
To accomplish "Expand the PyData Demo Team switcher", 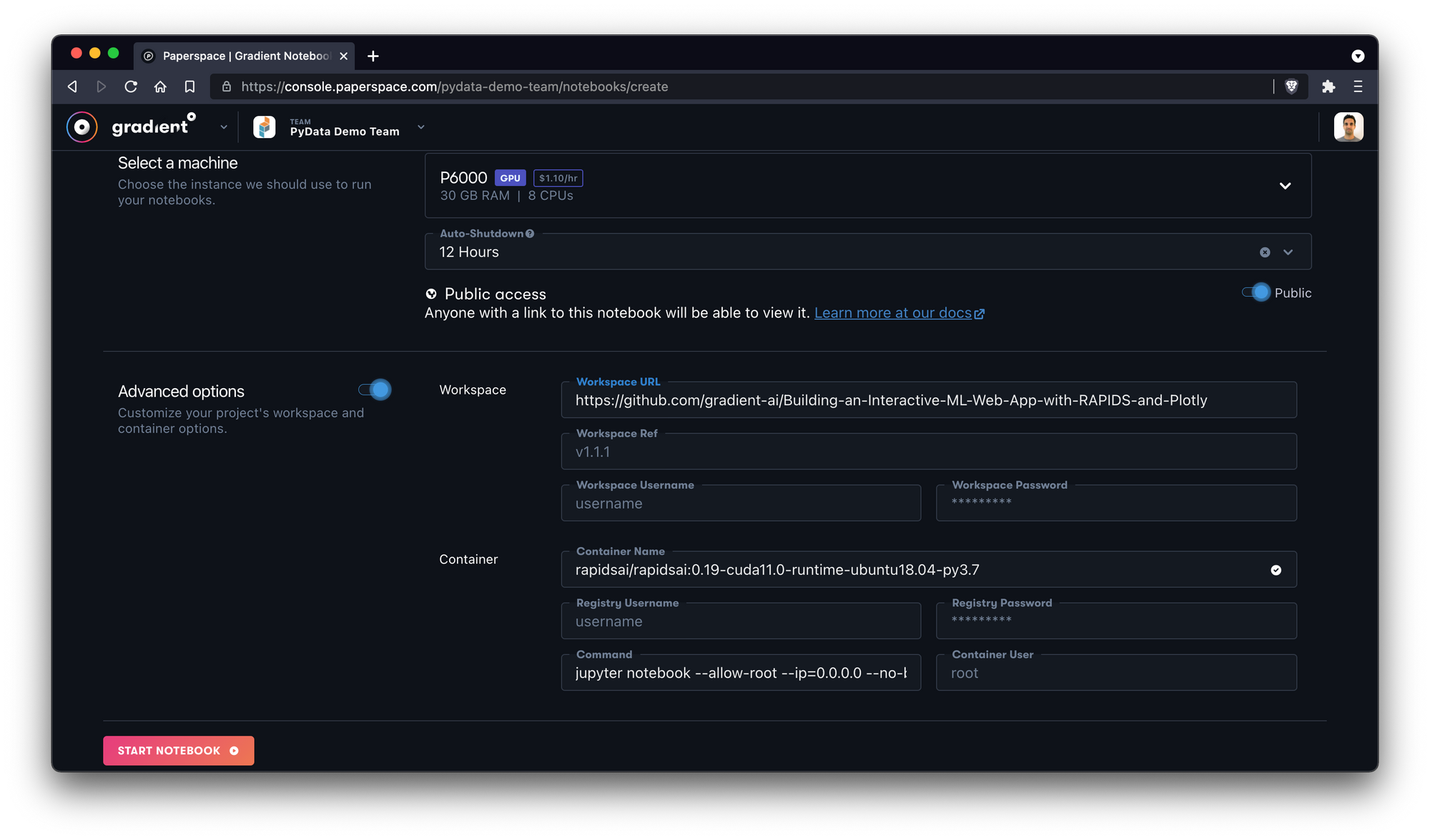I will coord(421,127).
